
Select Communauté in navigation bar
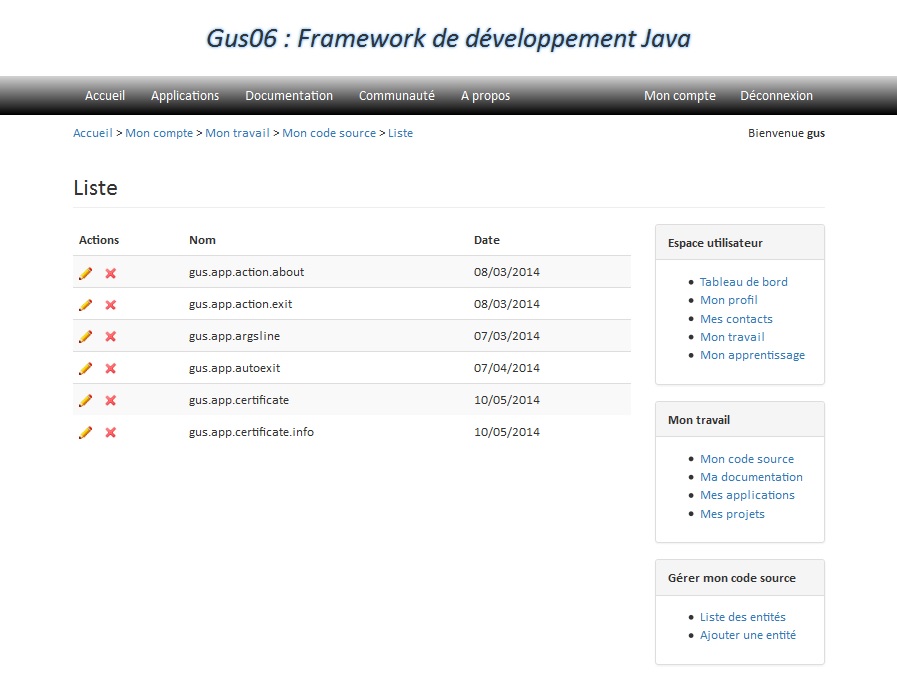396,96
